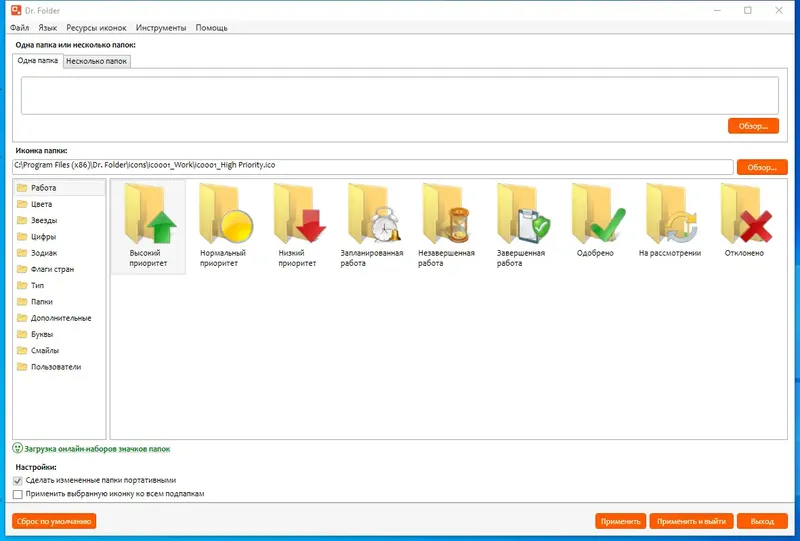800x541 pixels.
Task: Select the Запланированная работа alarm clock icon
Action: tap(372, 214)
